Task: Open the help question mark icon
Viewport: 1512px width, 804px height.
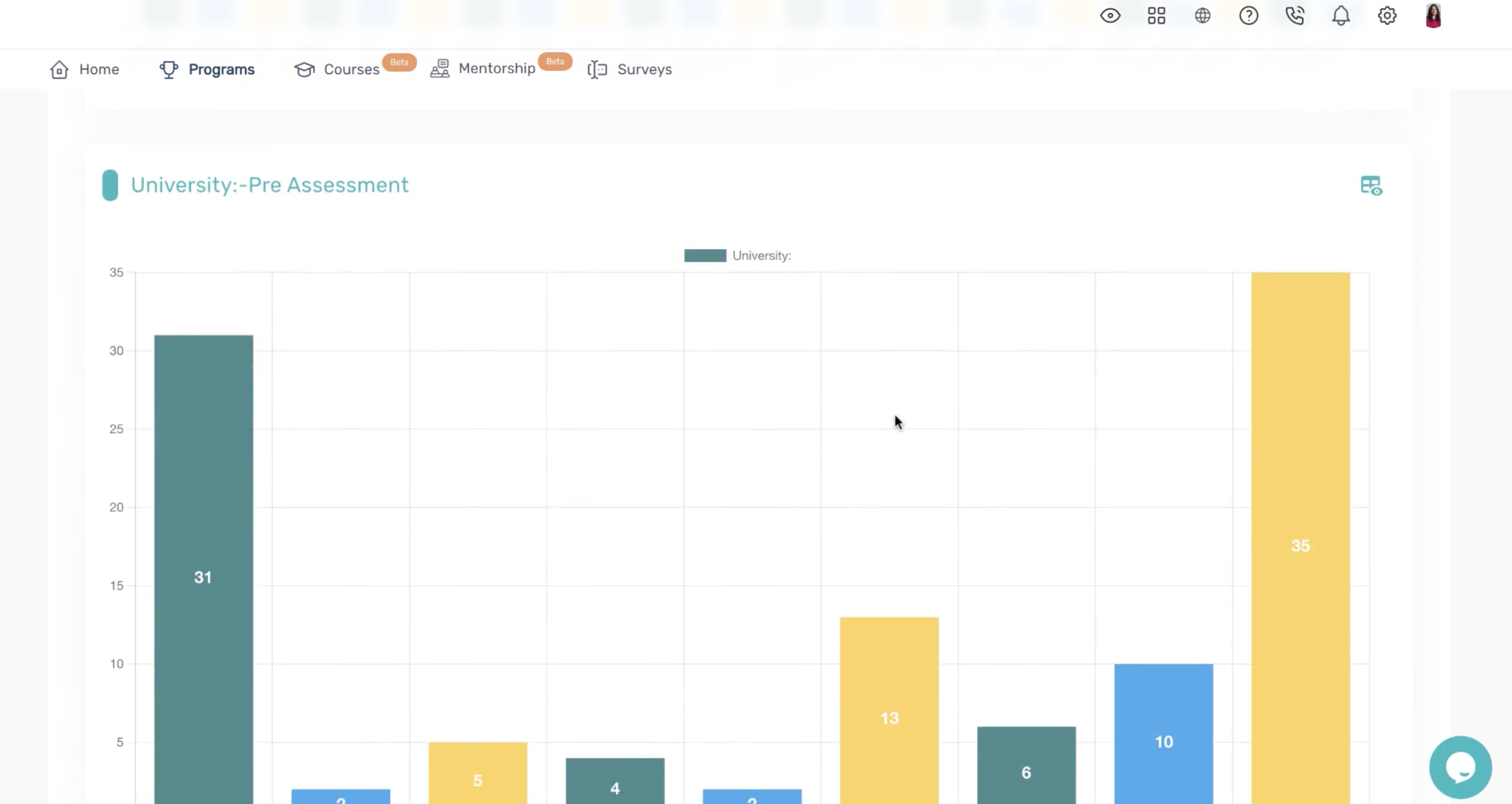Action: [x=1249, y=16]
